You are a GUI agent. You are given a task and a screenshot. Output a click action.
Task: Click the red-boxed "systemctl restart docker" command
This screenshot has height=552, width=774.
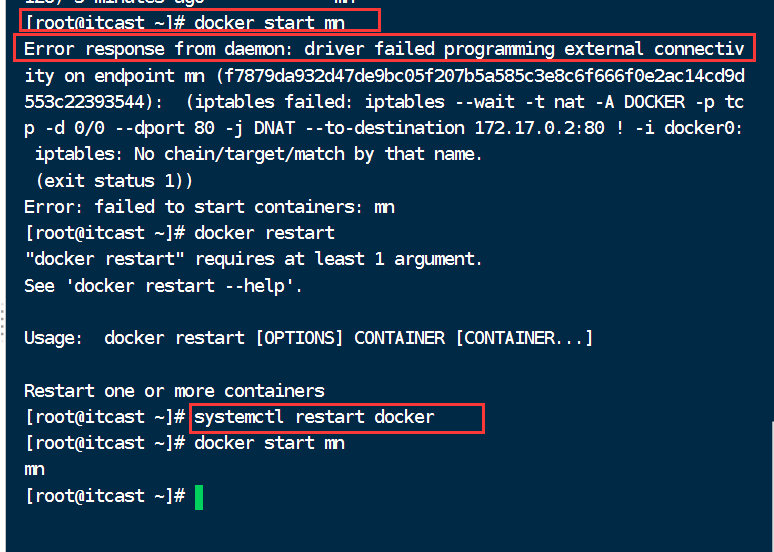[314, 417]
